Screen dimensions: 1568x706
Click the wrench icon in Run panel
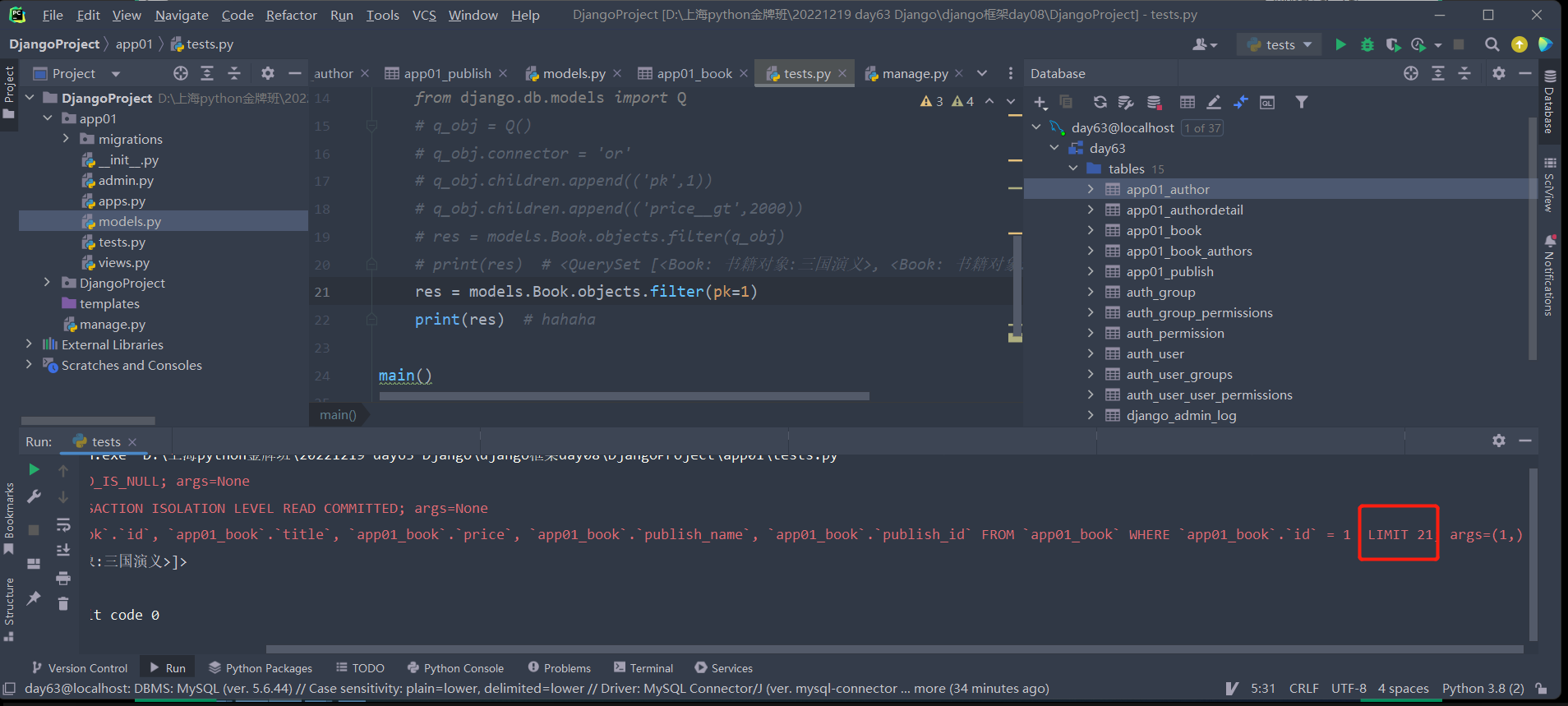click(x=34, y=496)
